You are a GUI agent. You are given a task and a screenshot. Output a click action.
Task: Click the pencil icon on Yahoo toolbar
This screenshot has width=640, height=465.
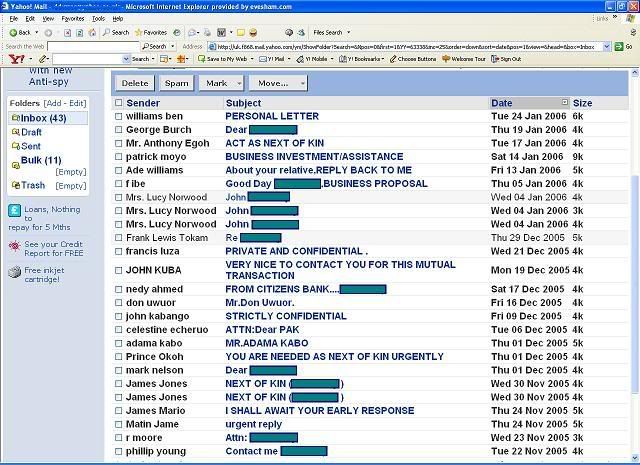(42, 59)
